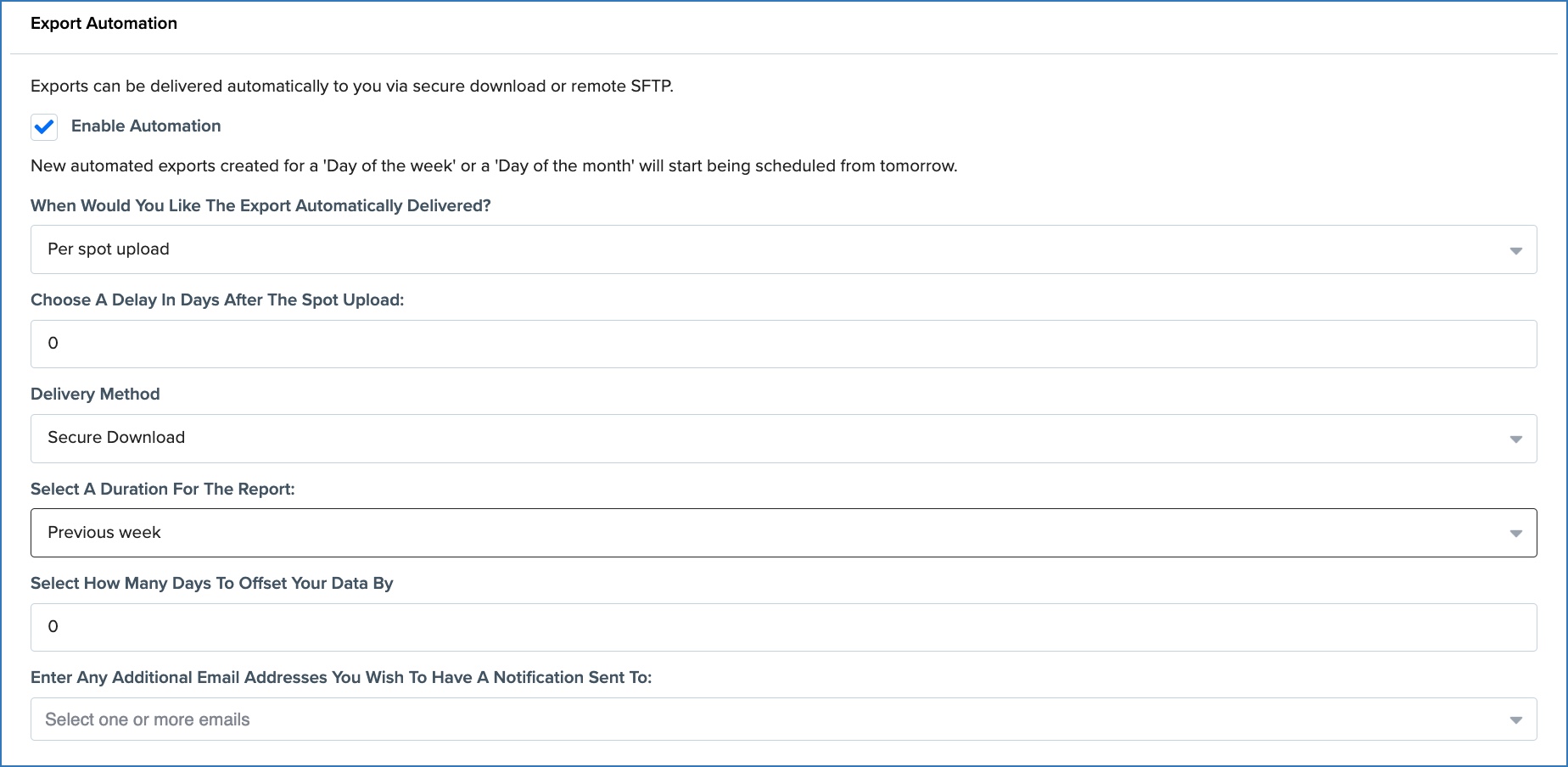
Task: Click the arrow icon on 'Per spot upload' field
Action: (x=1515, y=250)
